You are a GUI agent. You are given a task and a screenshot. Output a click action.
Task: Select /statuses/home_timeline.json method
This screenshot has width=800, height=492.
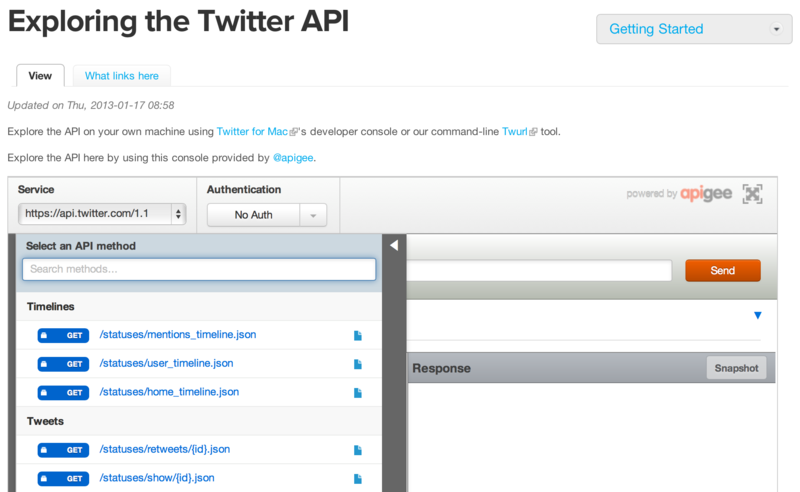[x=169, y=392]
